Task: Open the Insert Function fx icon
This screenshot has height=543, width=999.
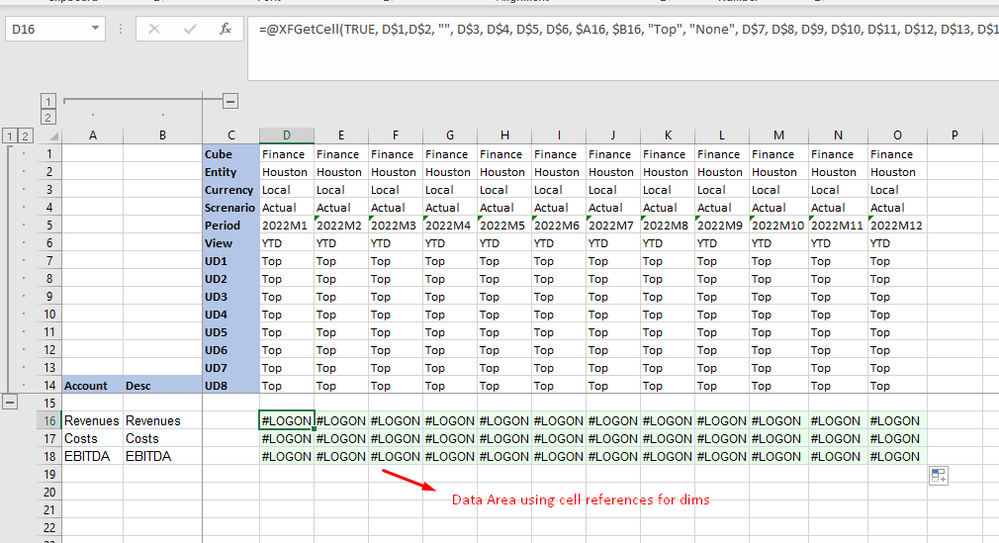Action: tap(225, 29)
